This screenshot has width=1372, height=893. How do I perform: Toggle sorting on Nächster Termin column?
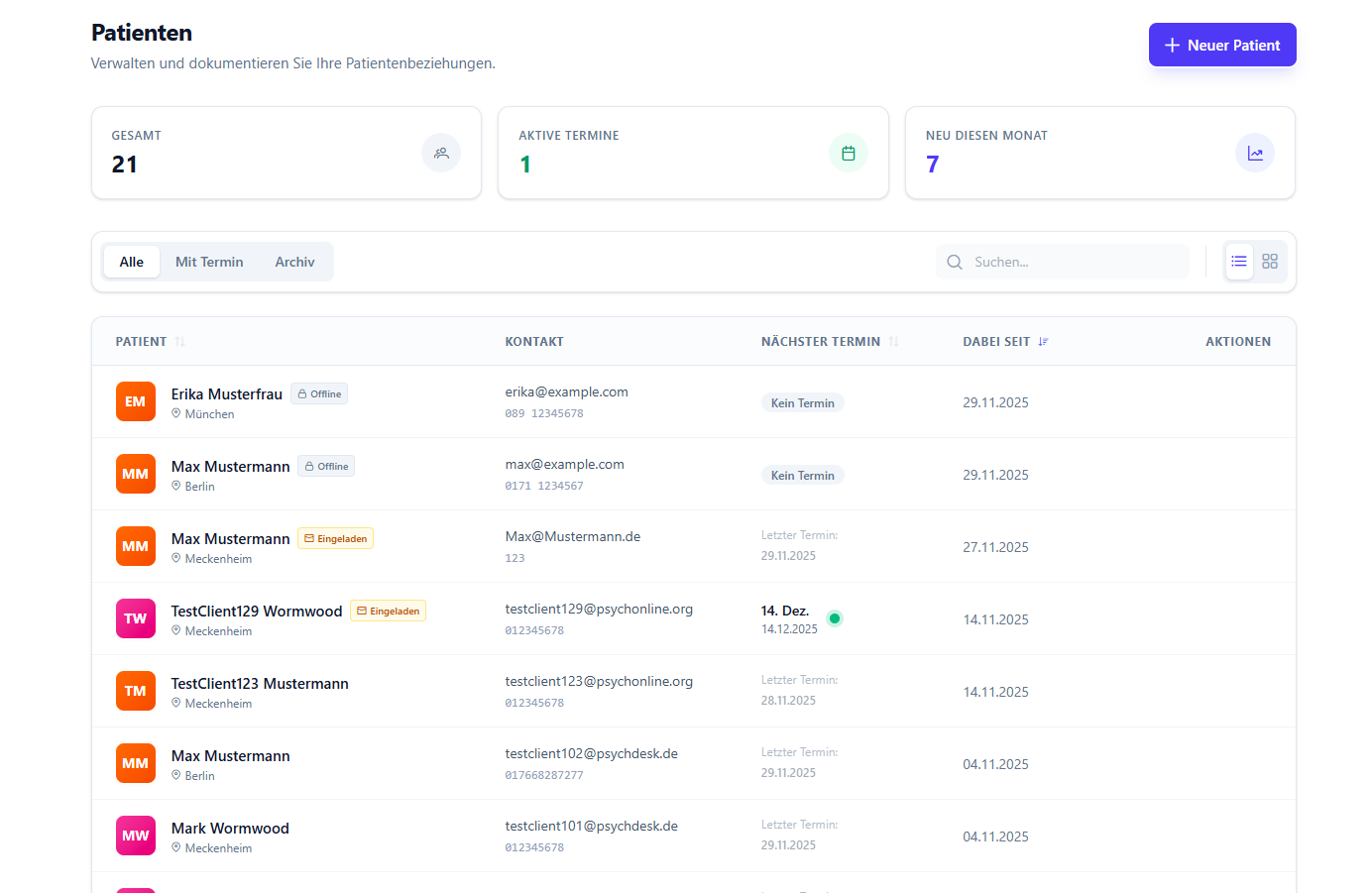(x=894, y=340)
